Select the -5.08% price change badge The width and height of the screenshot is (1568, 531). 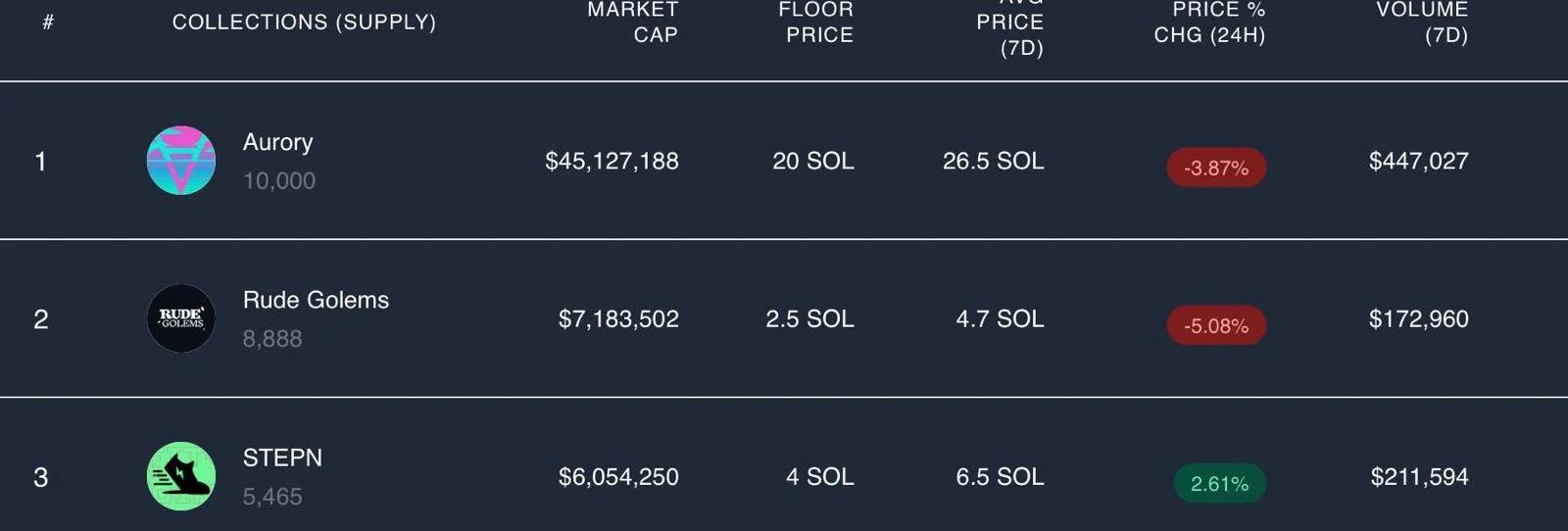(x=1216, y=325)
